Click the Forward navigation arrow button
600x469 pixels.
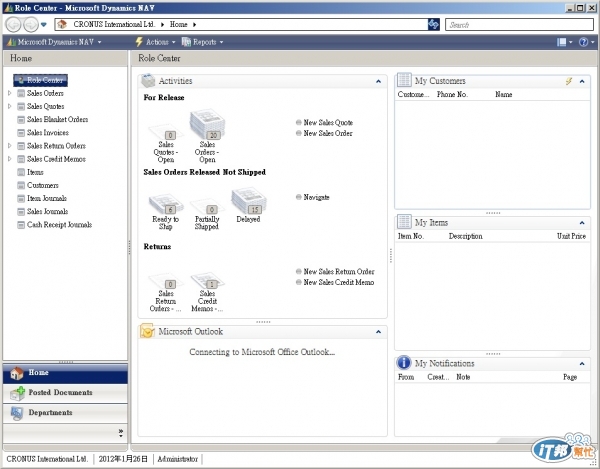click(30, 24)
